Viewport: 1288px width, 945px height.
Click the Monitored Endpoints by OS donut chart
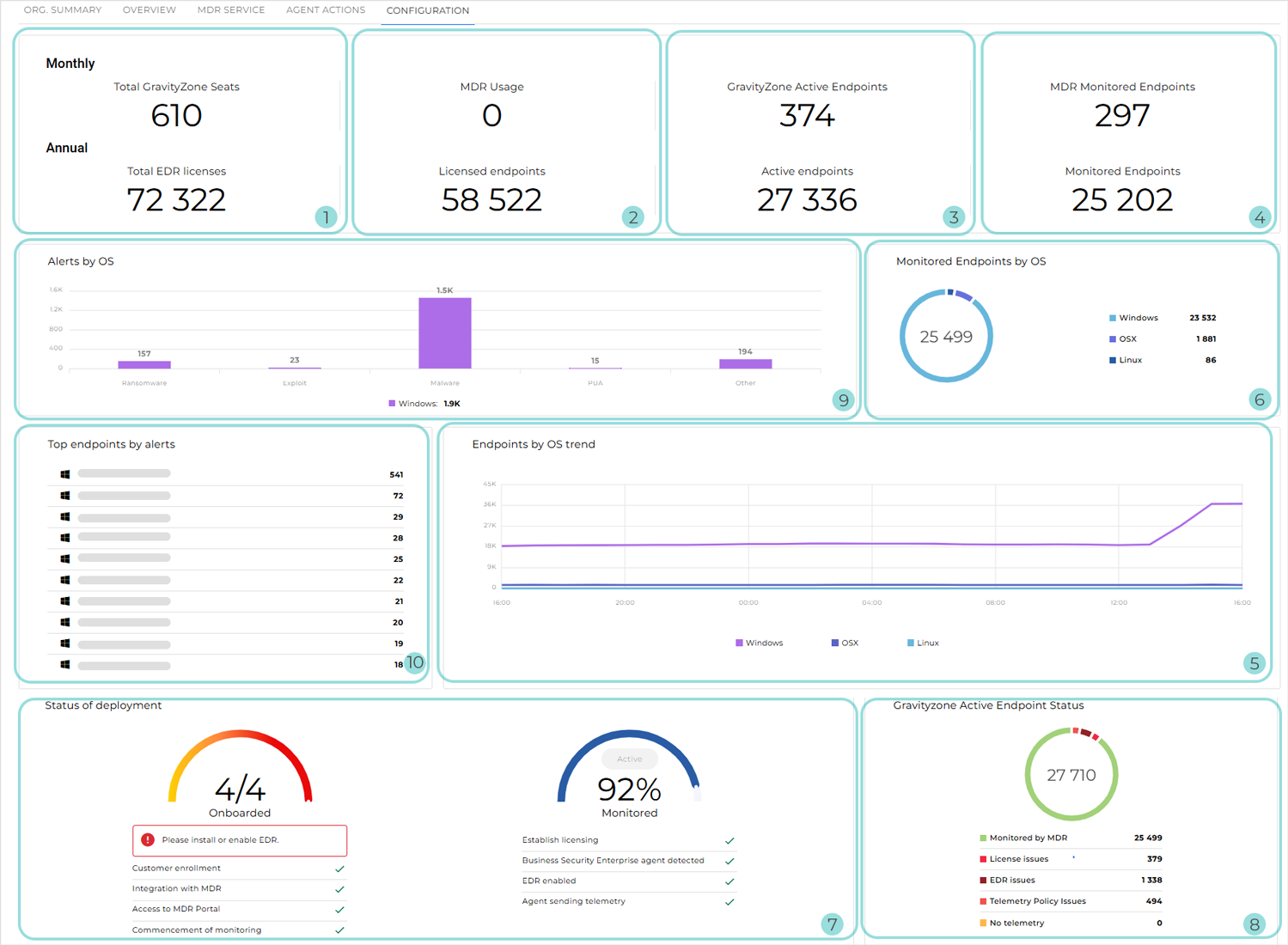pyautogui.click(x=946, y=336)
